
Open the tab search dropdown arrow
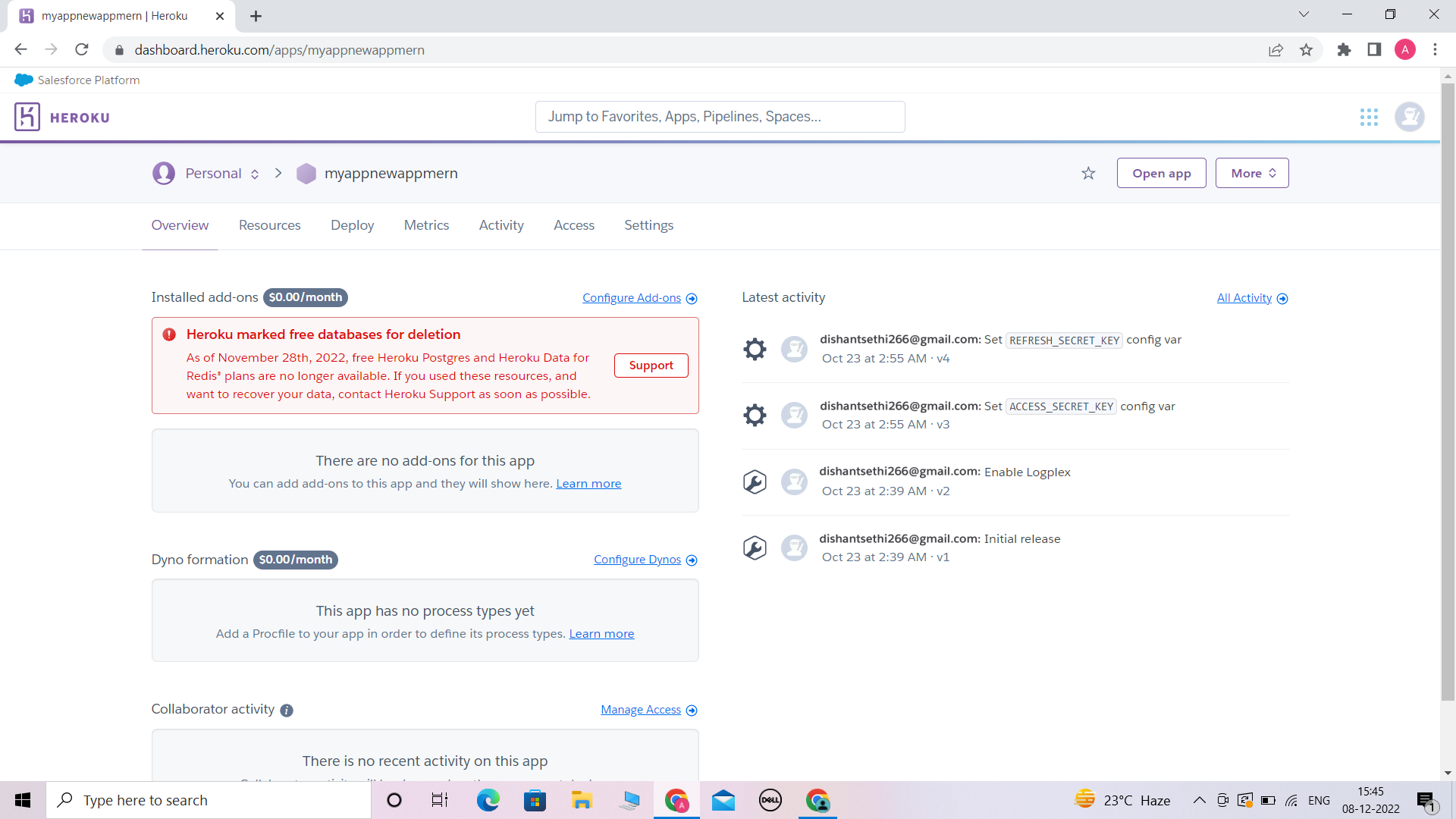pos(1304,14)
